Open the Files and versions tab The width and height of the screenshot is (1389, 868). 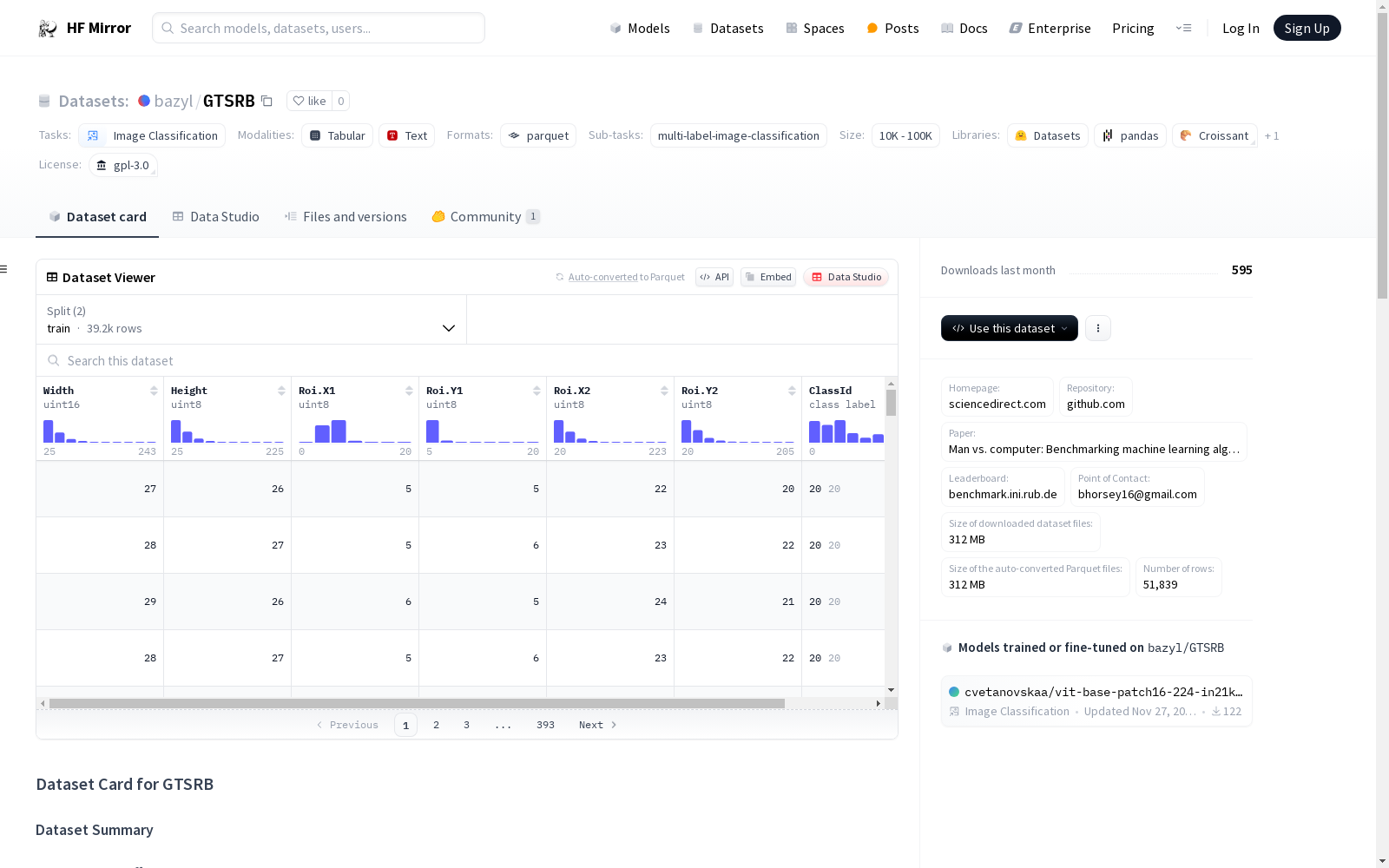(346, 217)
